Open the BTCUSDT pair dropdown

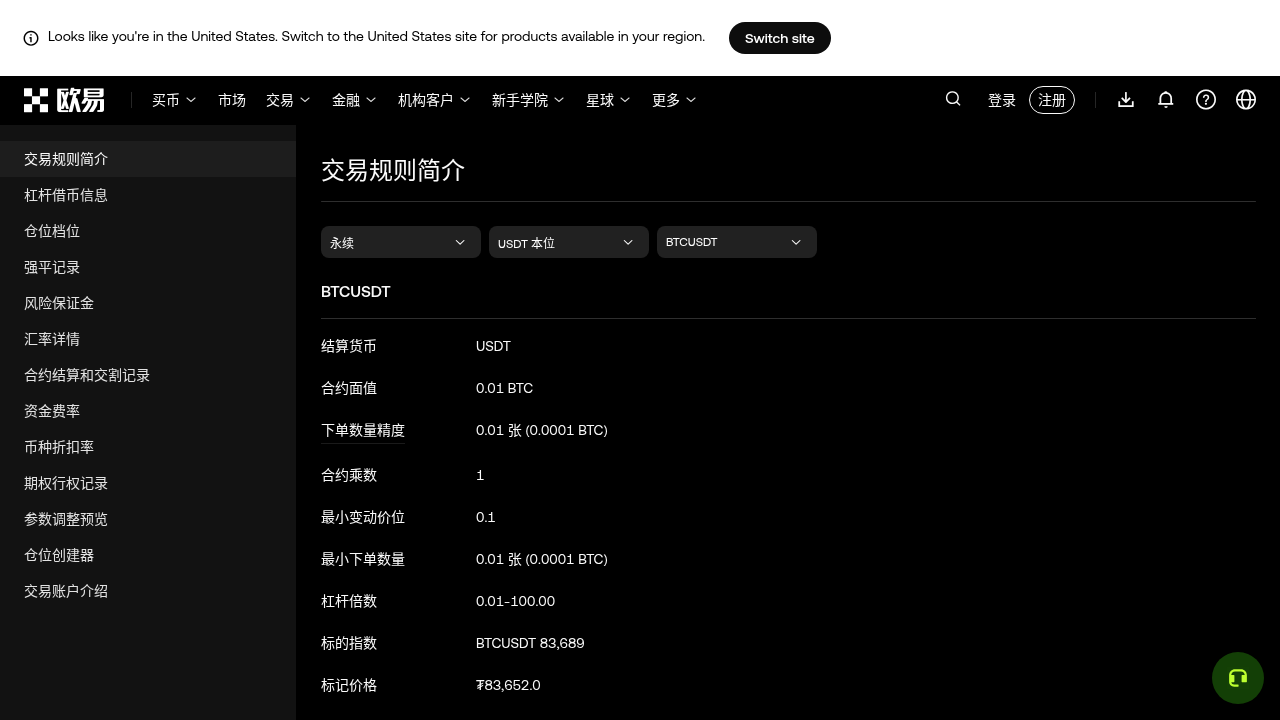coord(736,242)
